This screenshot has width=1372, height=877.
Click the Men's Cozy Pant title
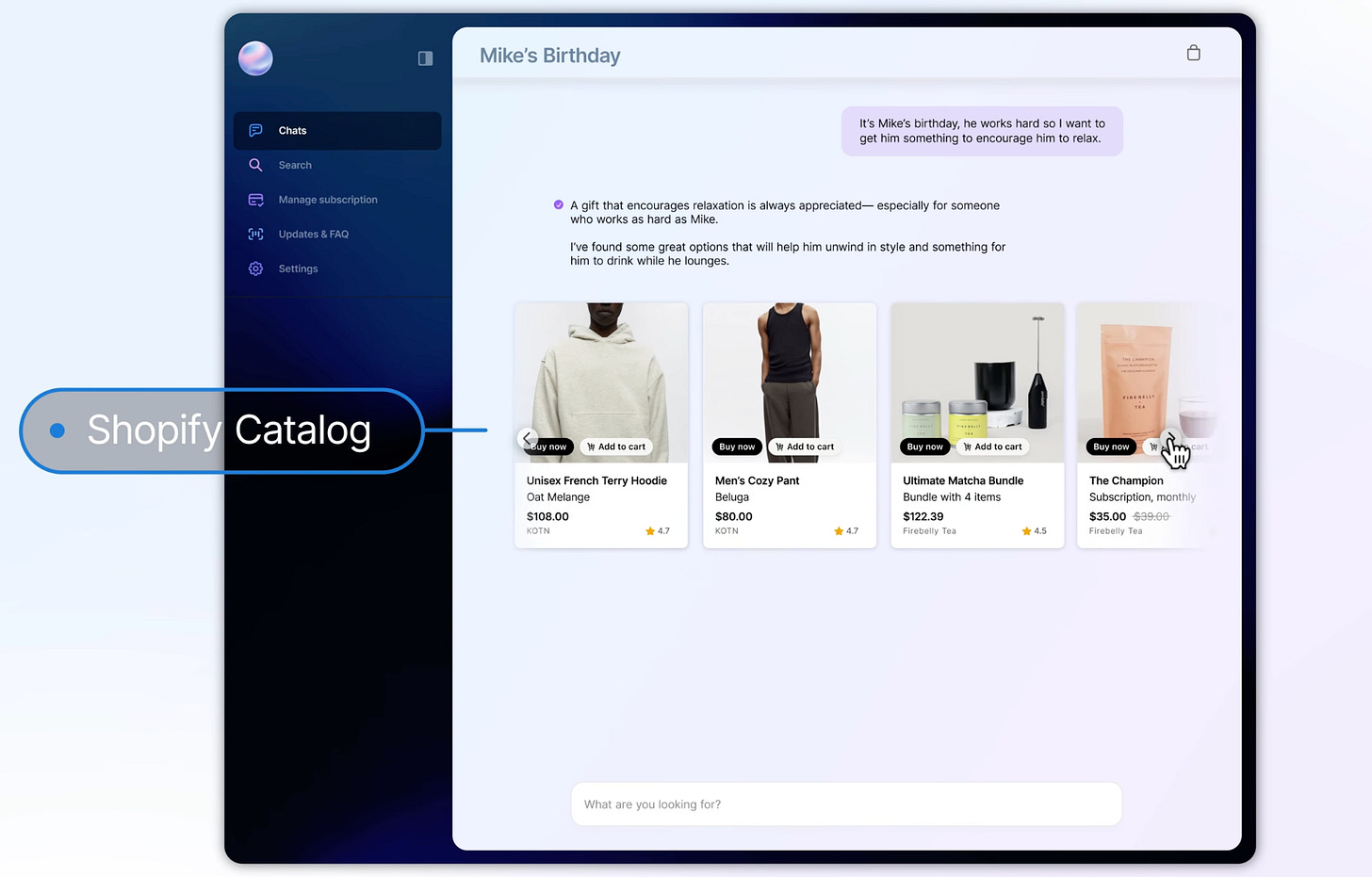tap(757, 480)
